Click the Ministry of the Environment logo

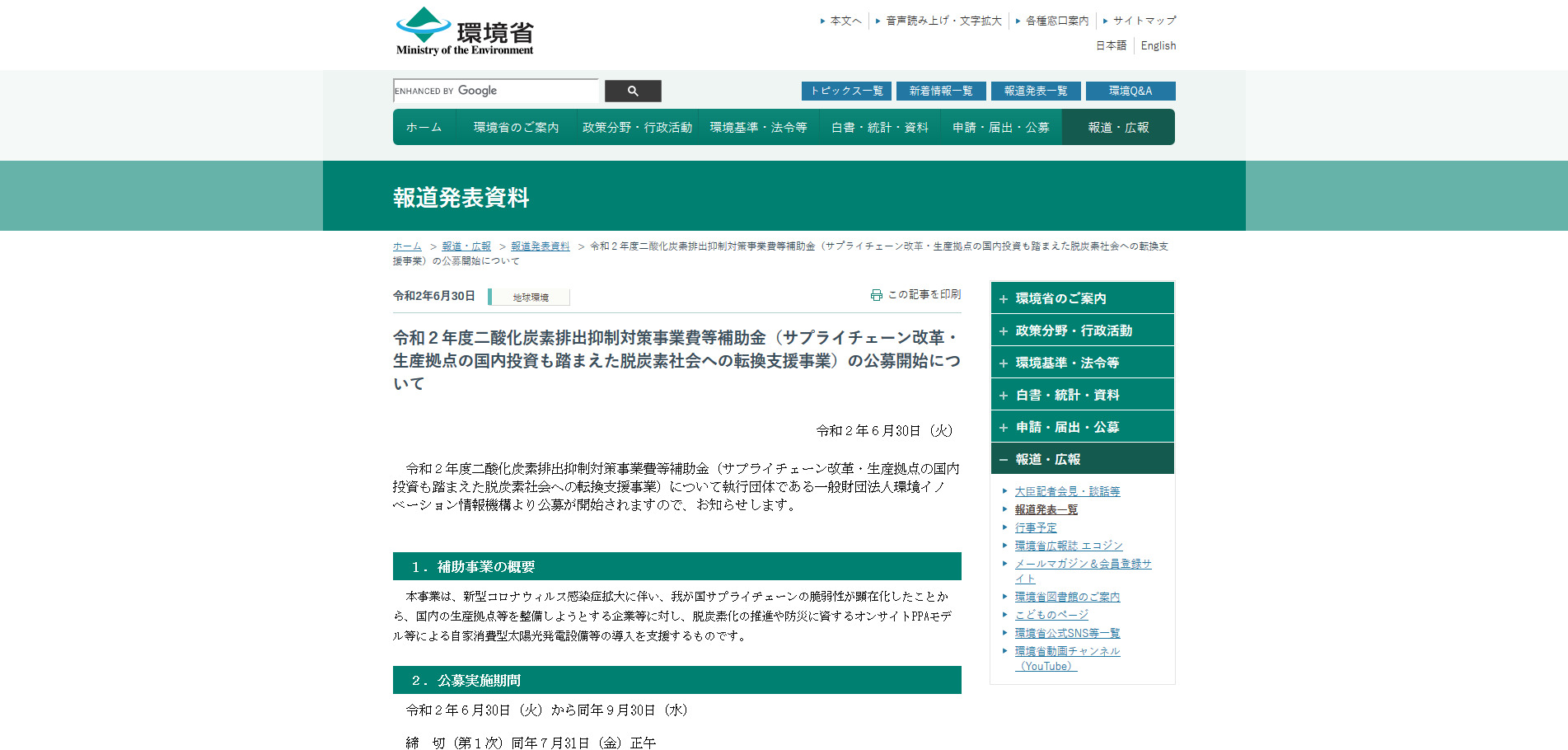coord(465,32)
